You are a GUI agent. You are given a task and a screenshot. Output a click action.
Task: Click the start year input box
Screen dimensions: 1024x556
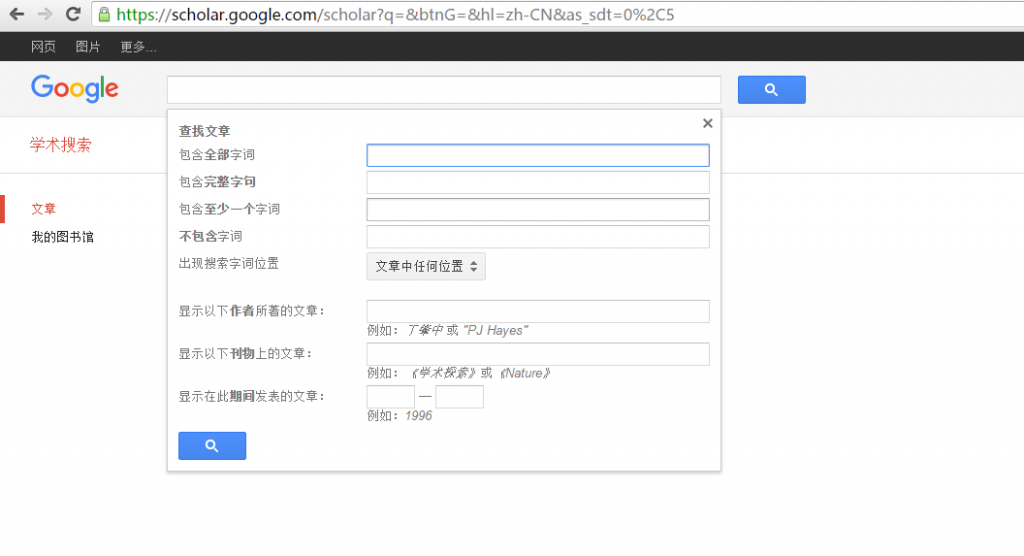pos(391,397)
